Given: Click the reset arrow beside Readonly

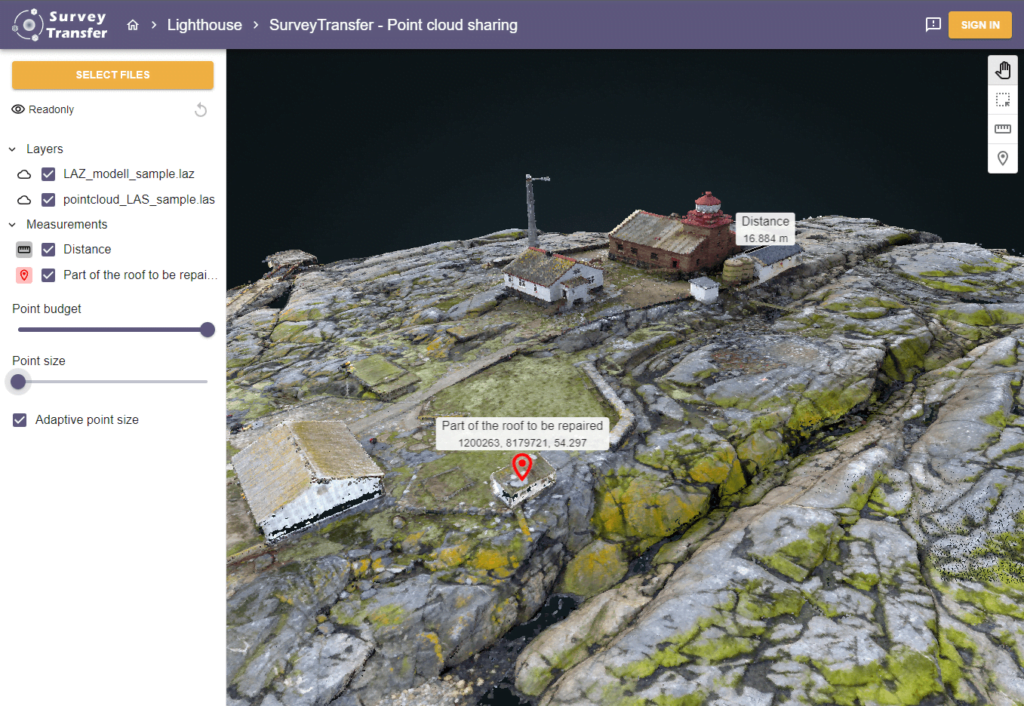Looking at the screenshot, I should point(200,110).
